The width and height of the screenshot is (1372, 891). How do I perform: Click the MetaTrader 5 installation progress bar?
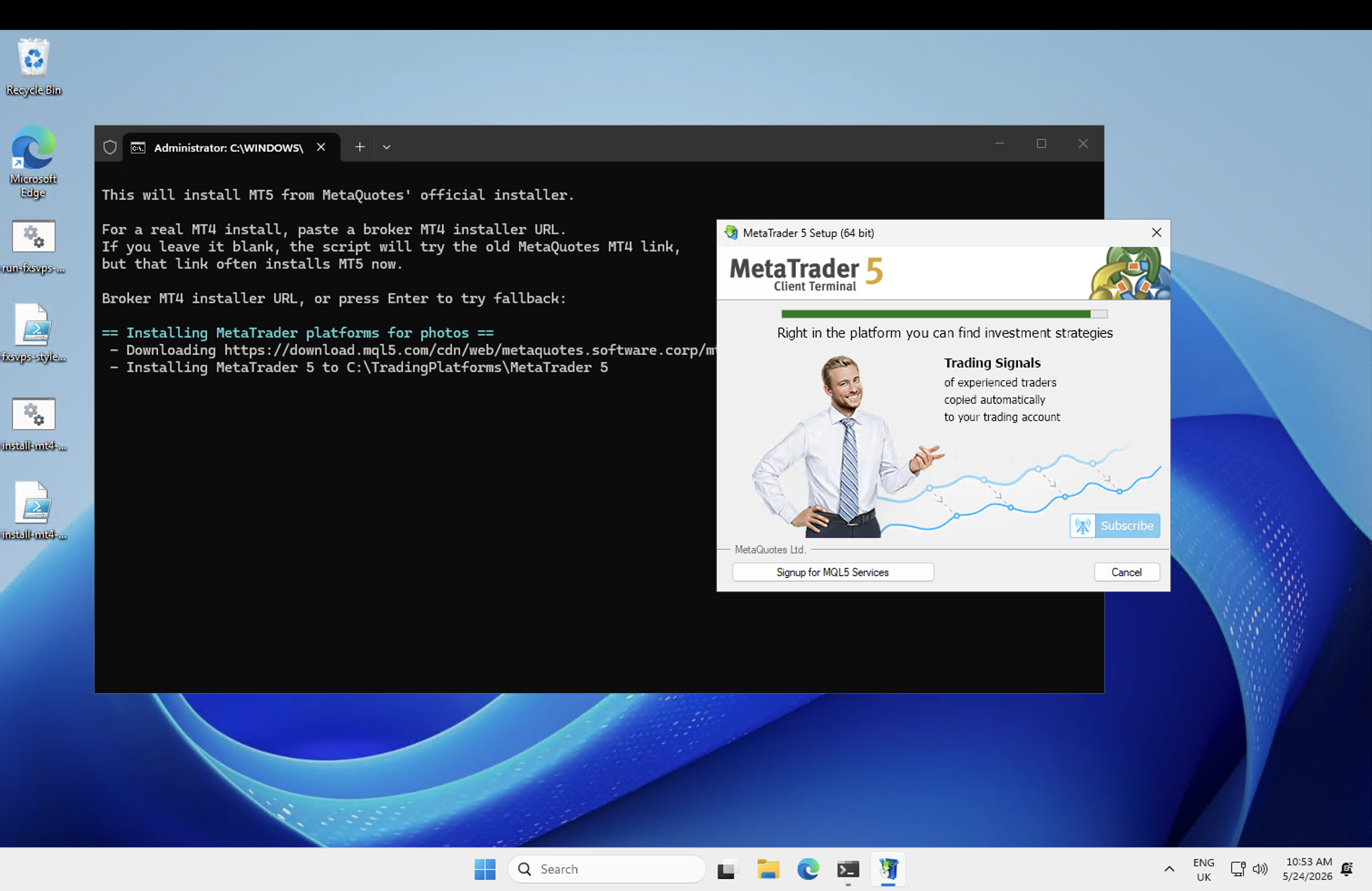coord(944,314)
